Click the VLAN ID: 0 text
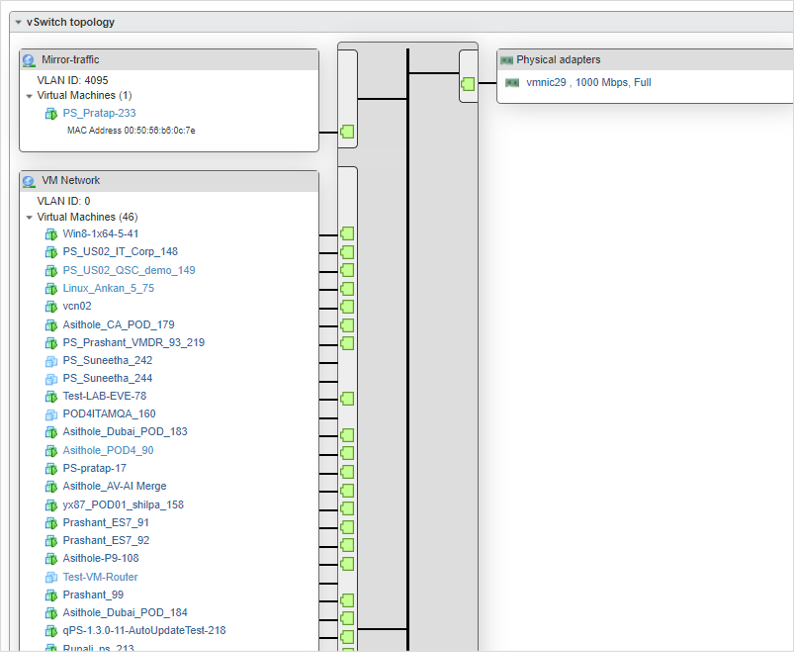 pos(63,201)
